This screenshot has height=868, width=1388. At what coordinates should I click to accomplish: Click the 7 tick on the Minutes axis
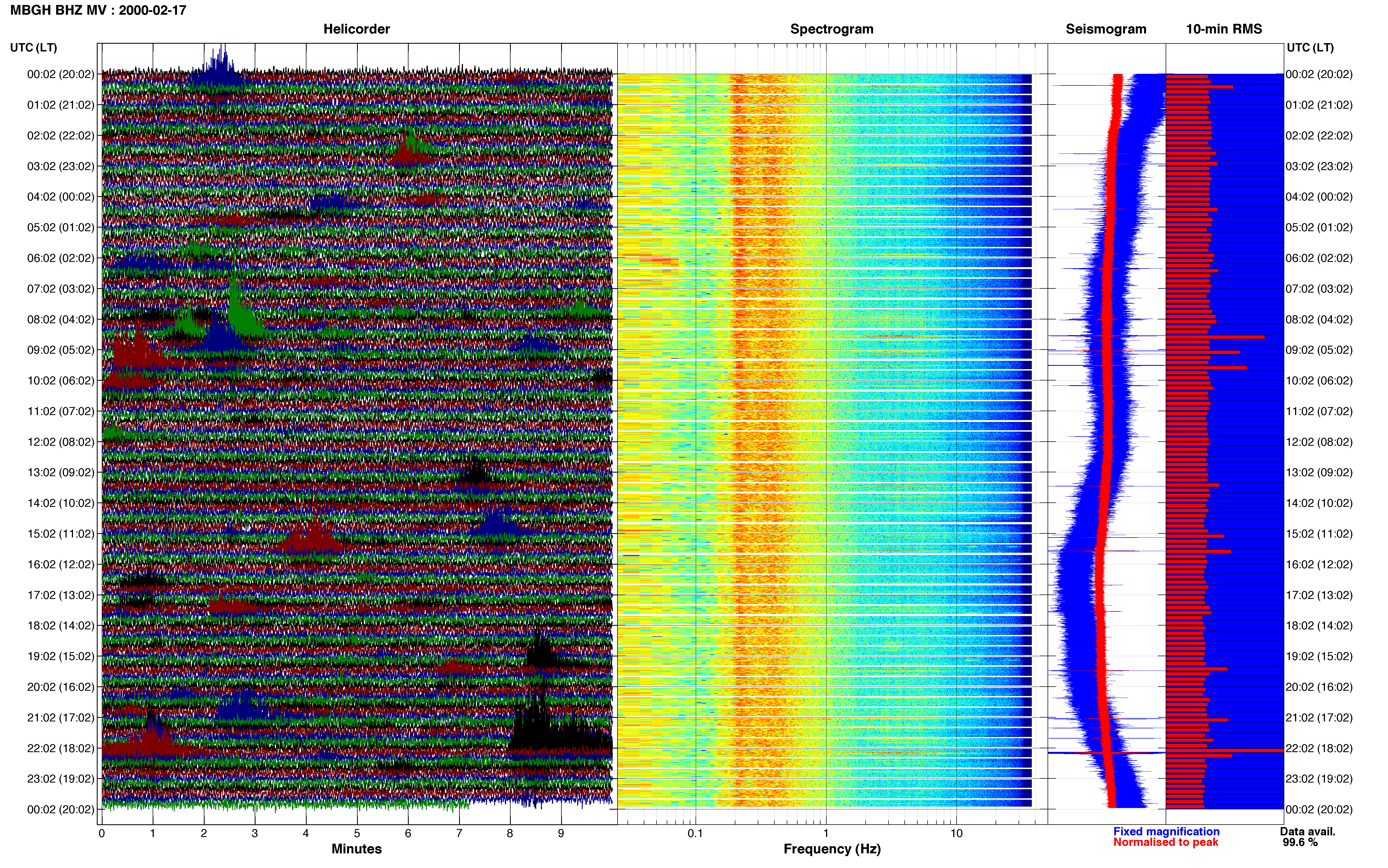click(x=459, y=833)
